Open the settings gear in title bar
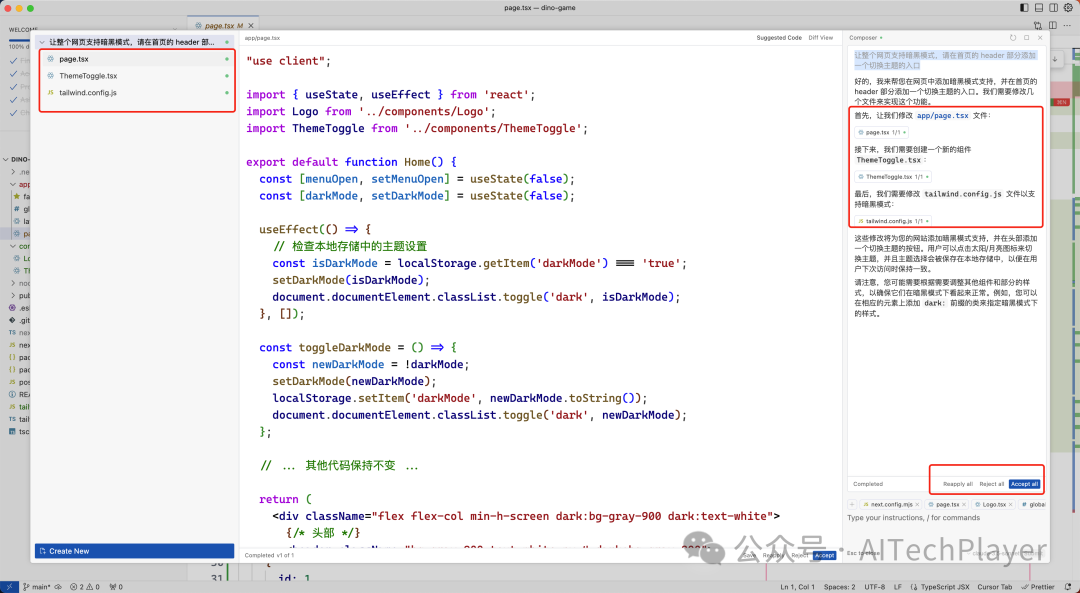1080x593 pixels. 1067,8
